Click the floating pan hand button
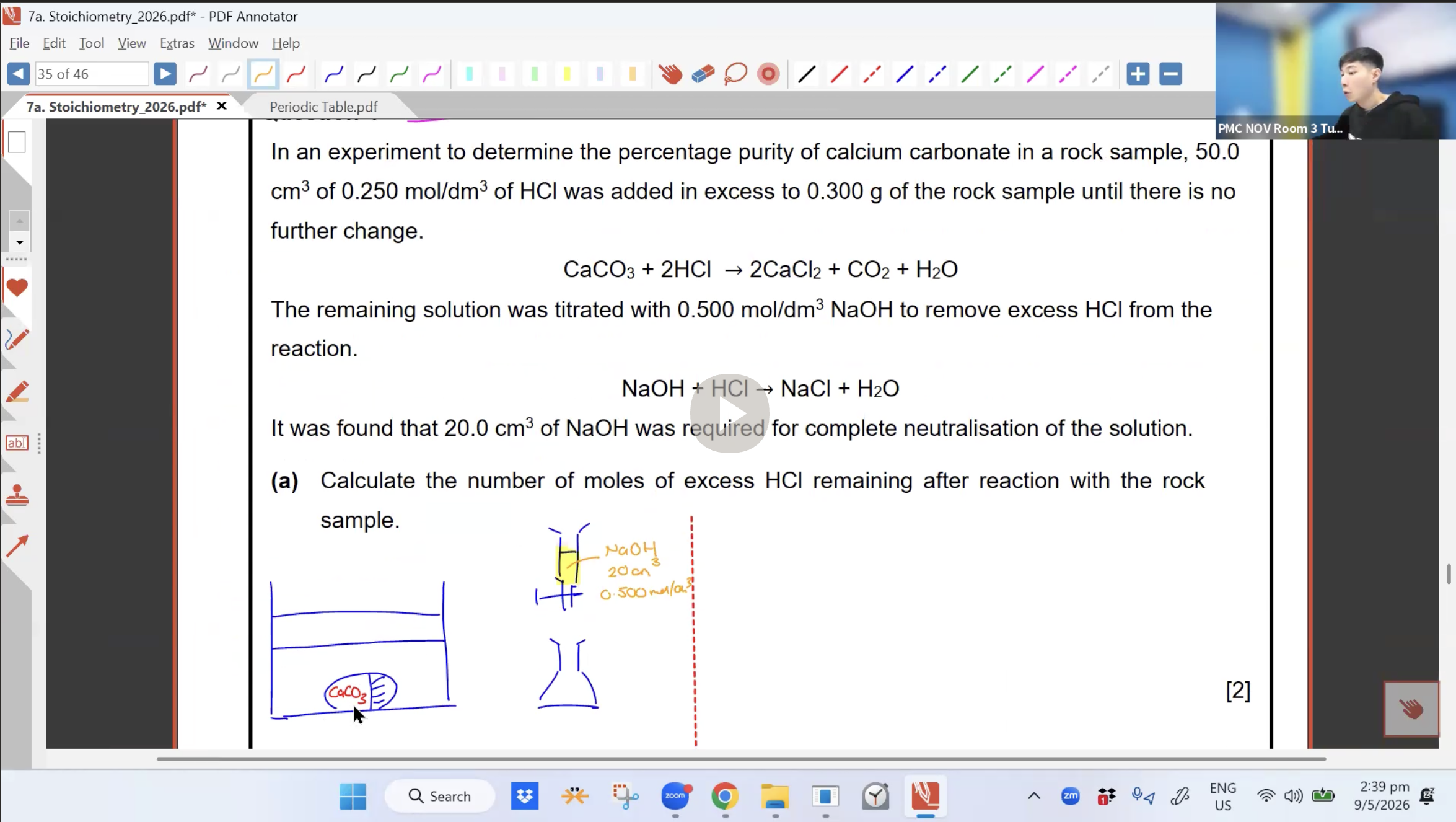Viewport: 1456px width, 822px height. tap(1411, 709)
